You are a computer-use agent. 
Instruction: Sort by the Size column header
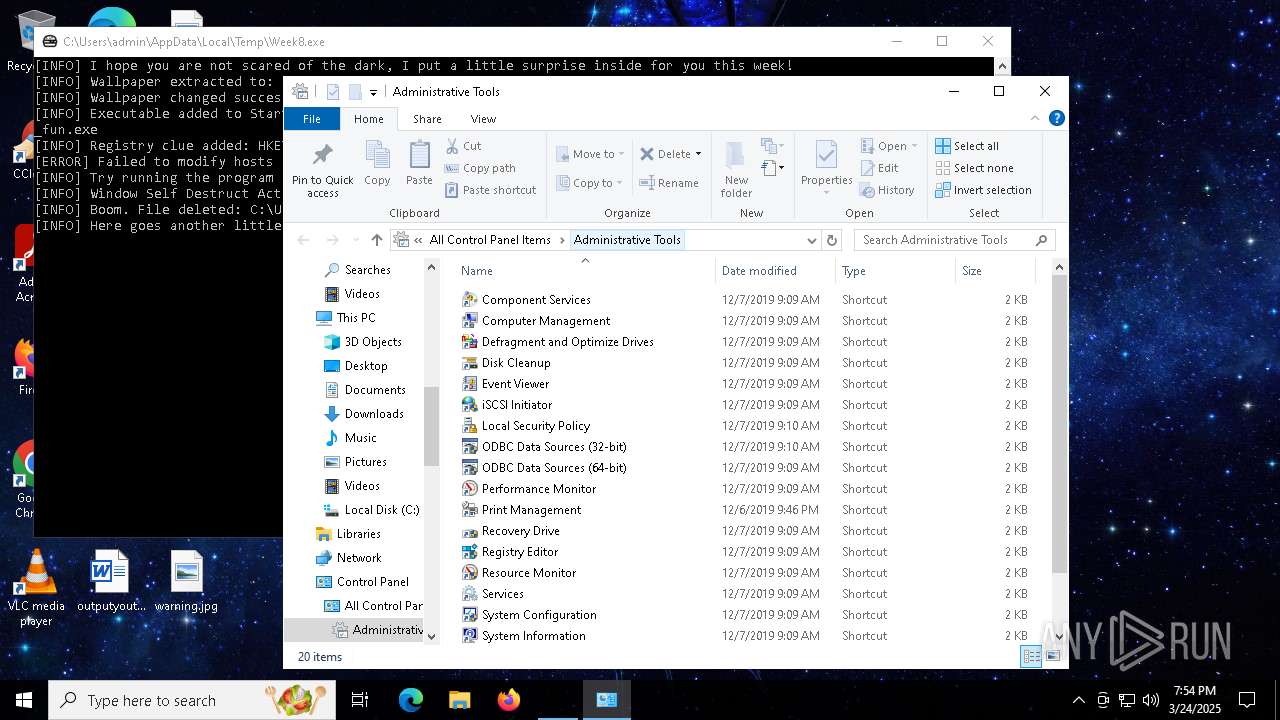[995, 271]
